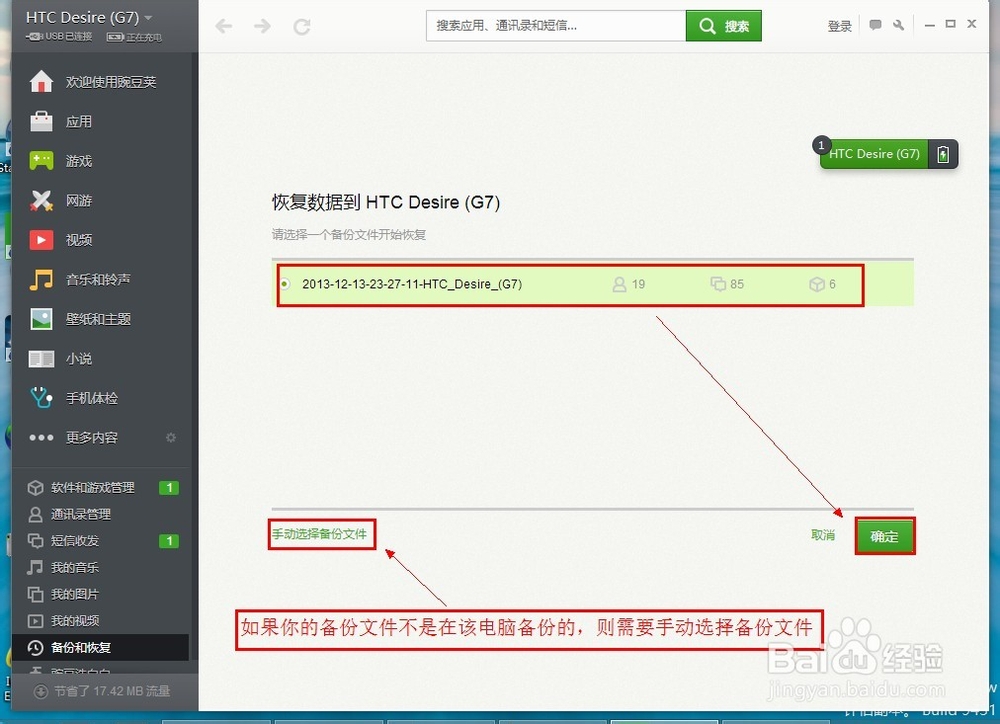This screenshot has width=1000, height=724.
Task: Click the 取消 cancel link
Action: [823, 535]
